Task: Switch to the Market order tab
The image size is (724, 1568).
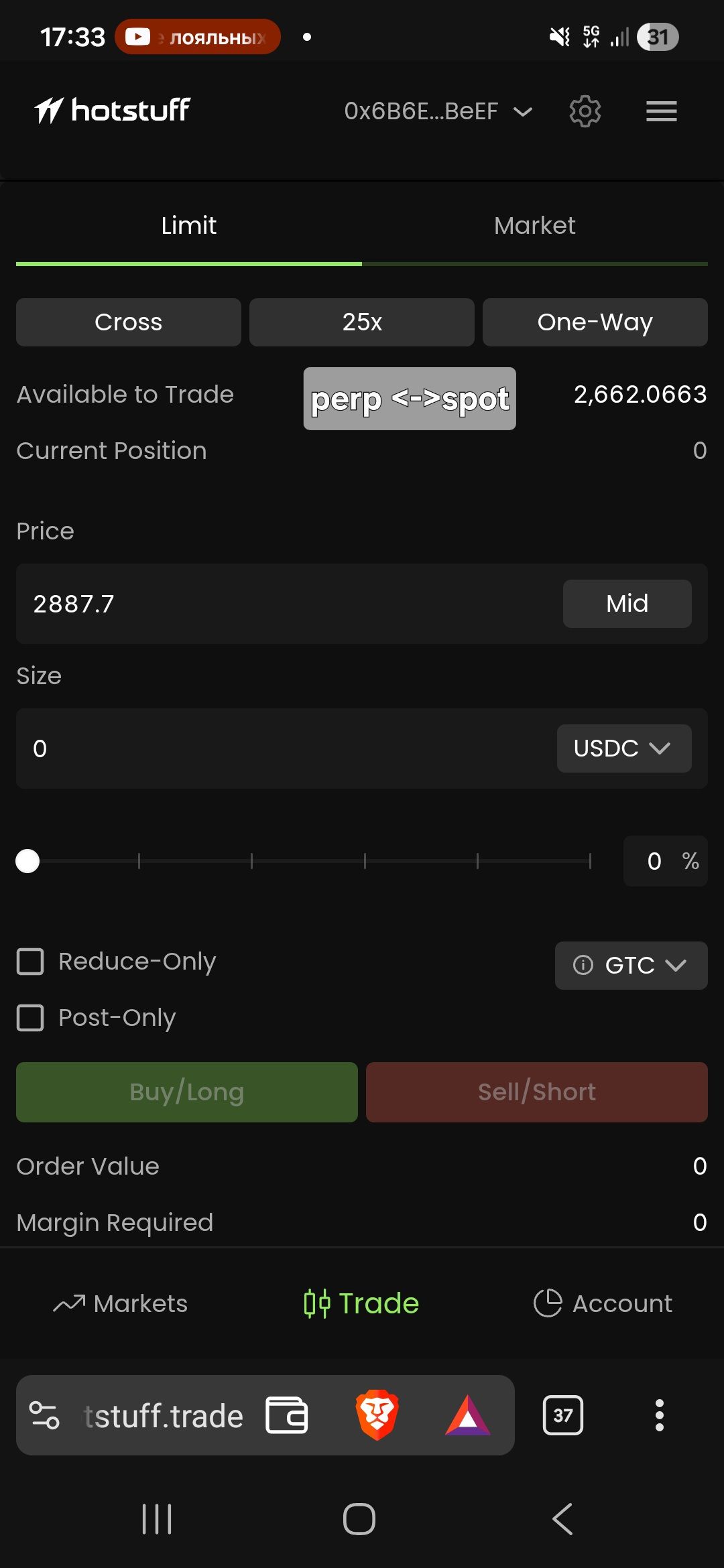Action: point(534,226)
